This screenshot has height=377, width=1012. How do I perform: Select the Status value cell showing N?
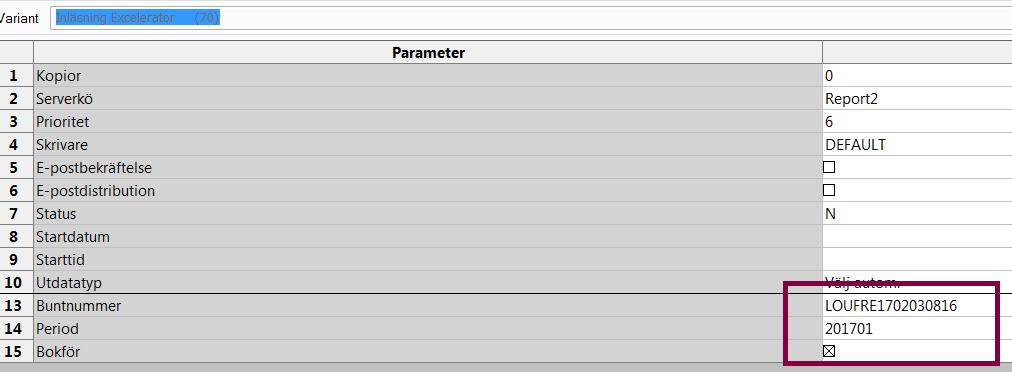pyautogui.click(x=917, y=214)
